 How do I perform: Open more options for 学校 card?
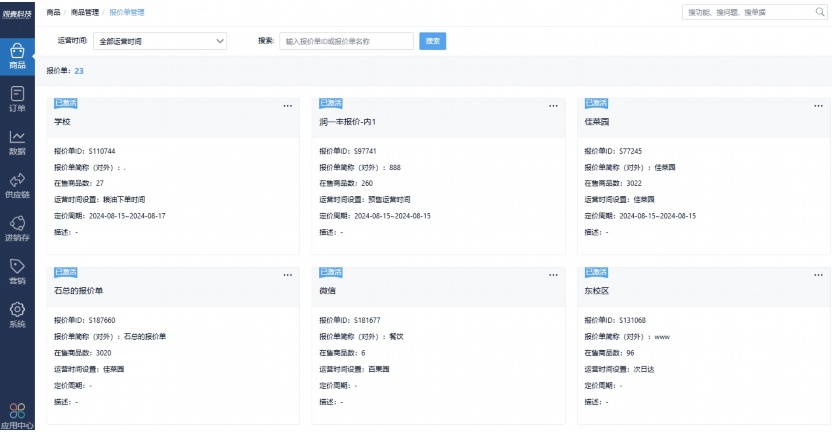point(288,106)
